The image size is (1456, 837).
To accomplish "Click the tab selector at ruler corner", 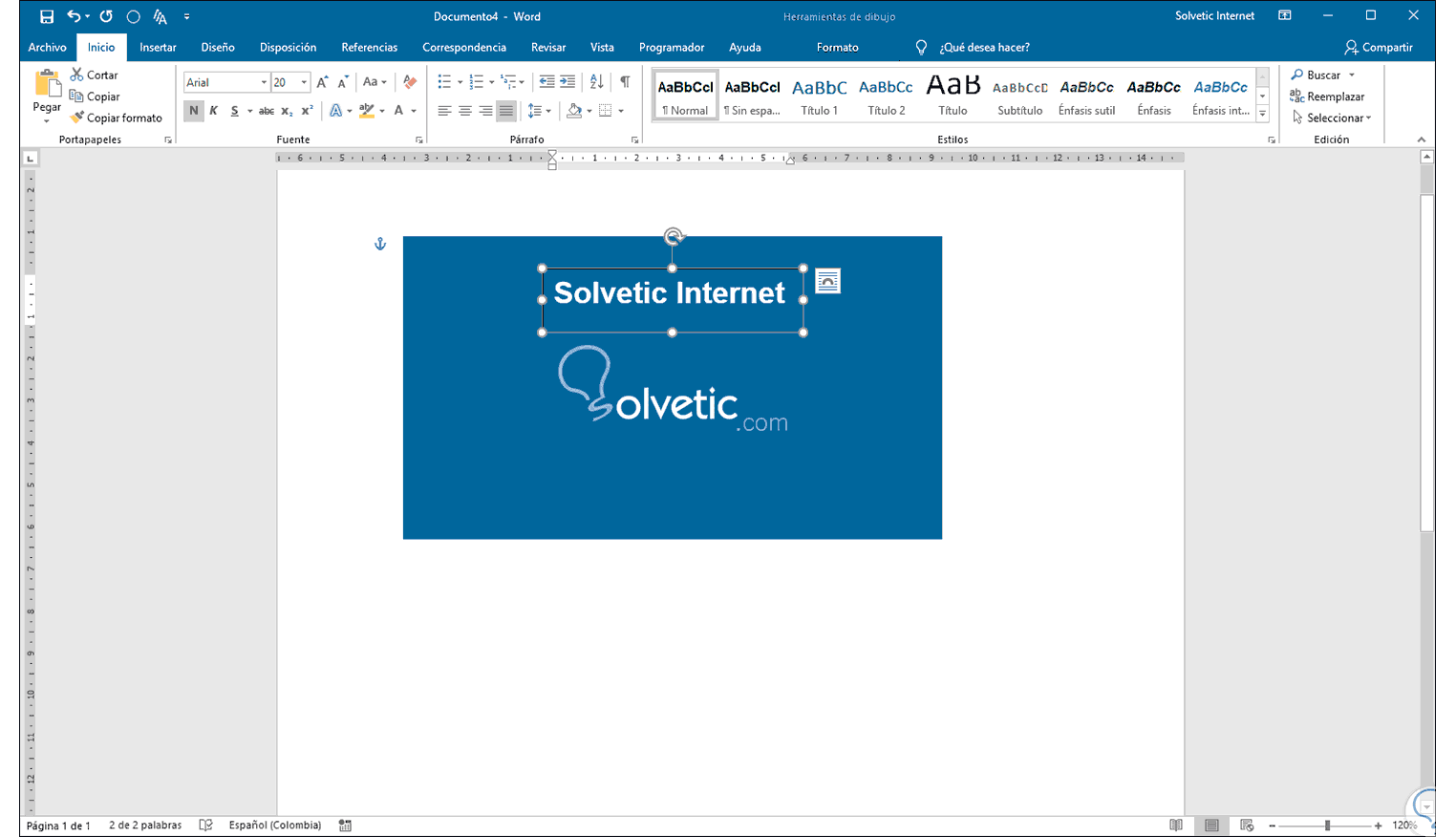I will click(x=31, y=158).
